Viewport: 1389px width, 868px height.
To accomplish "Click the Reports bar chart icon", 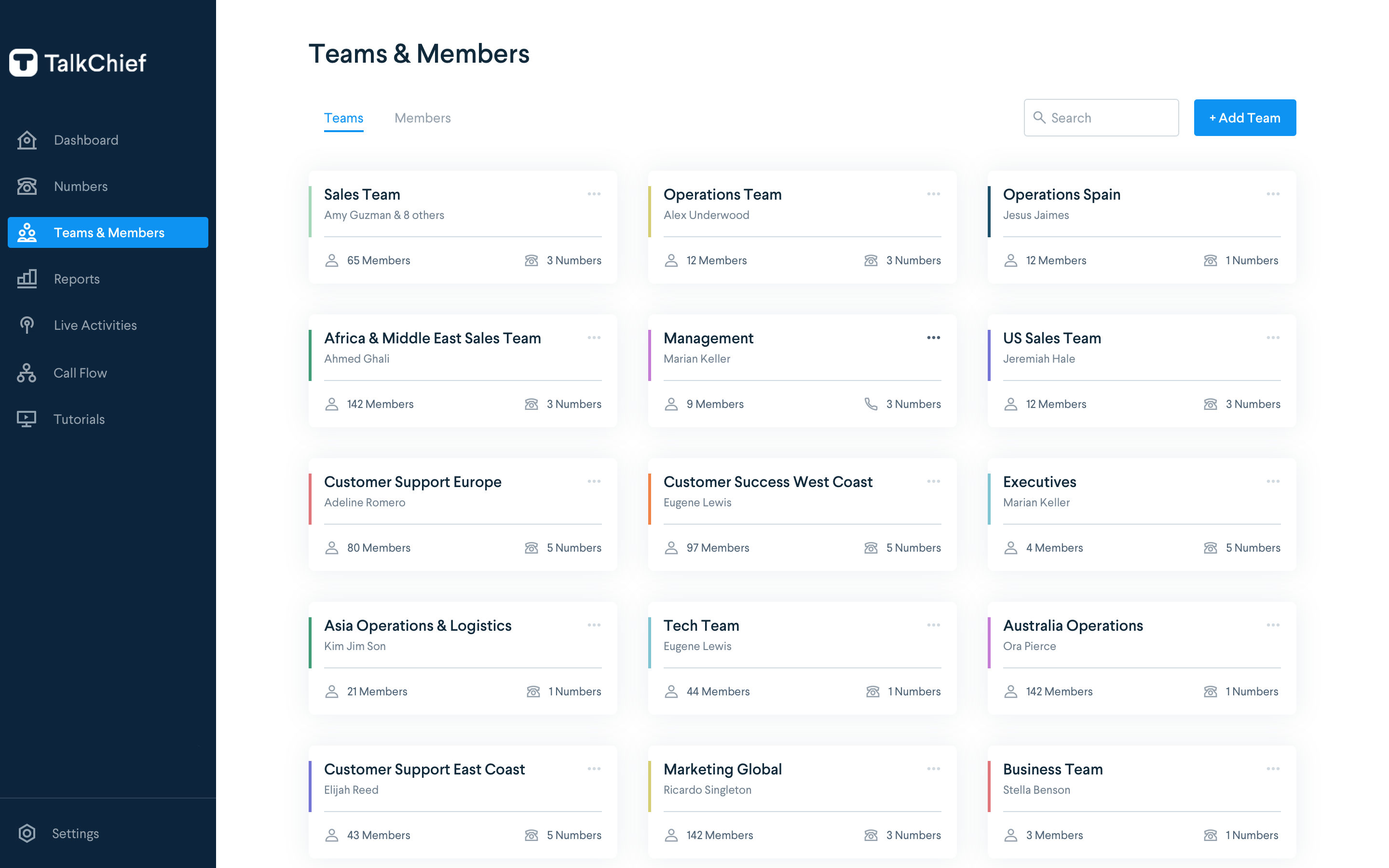I will click(27, 279).
